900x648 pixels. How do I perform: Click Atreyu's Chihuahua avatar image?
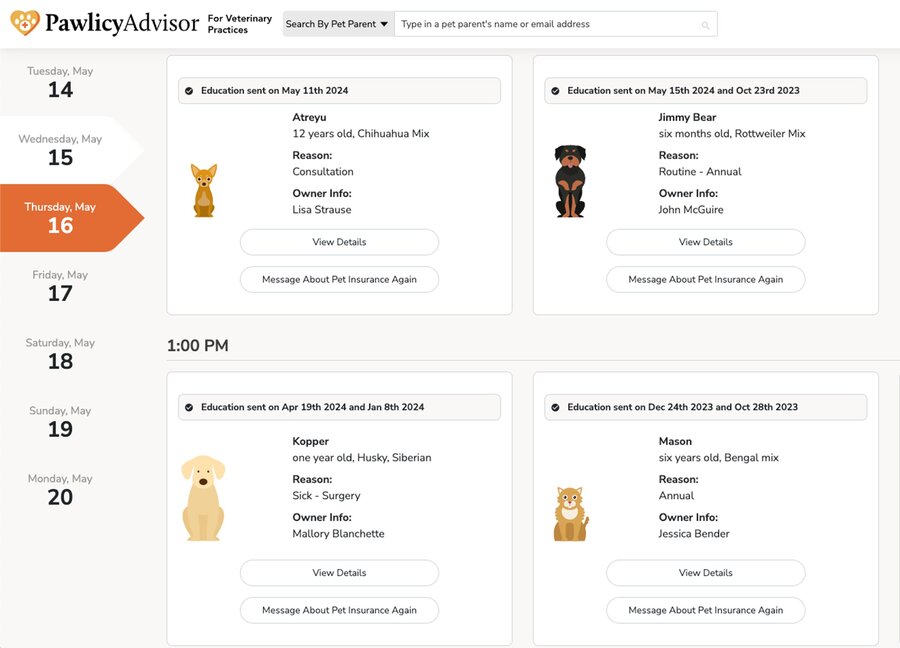point(204,191)
